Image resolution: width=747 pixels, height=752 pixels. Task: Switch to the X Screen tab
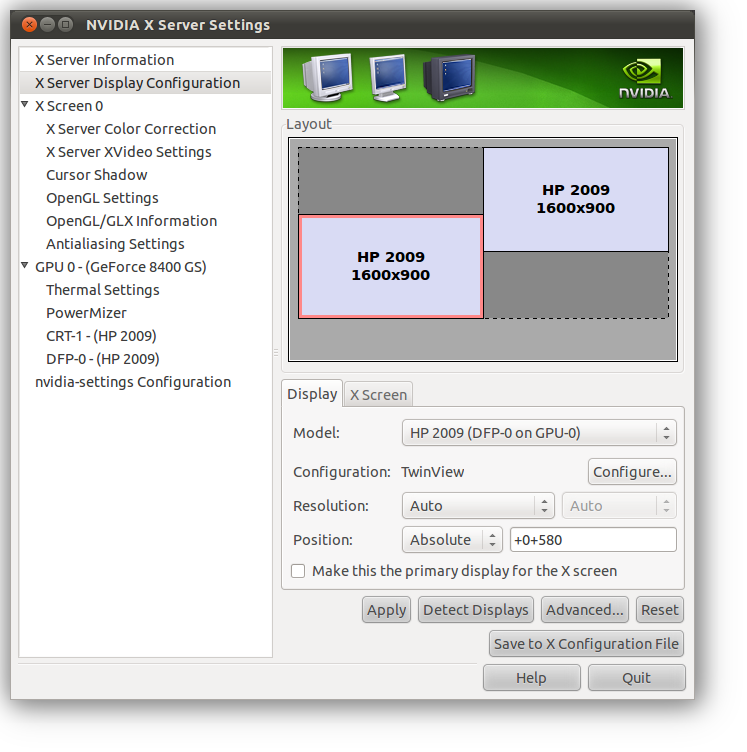pos(378,394)
